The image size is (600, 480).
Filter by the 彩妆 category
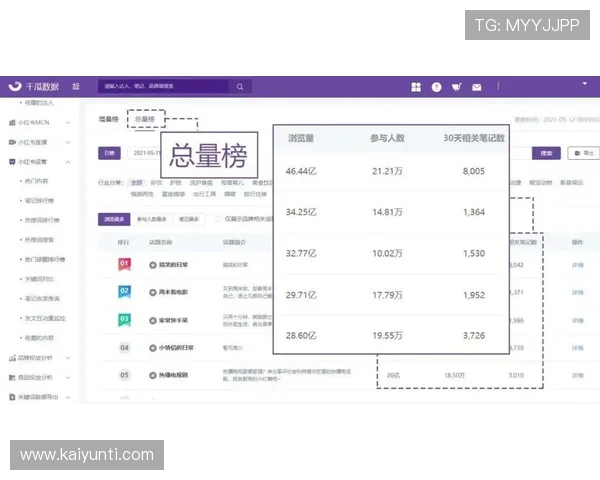[x=156, y=183]
